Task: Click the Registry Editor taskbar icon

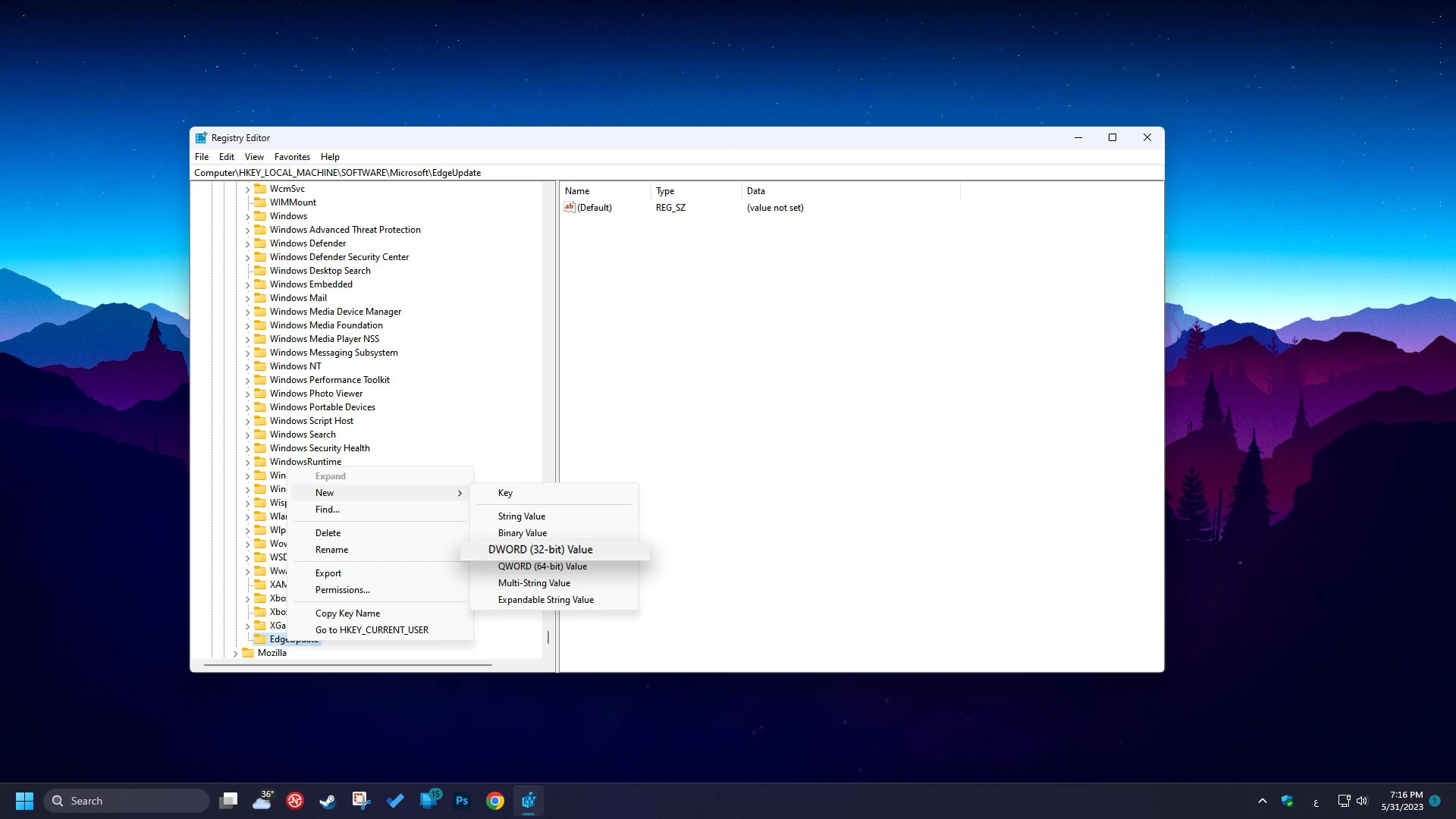Action: (529, 801)
